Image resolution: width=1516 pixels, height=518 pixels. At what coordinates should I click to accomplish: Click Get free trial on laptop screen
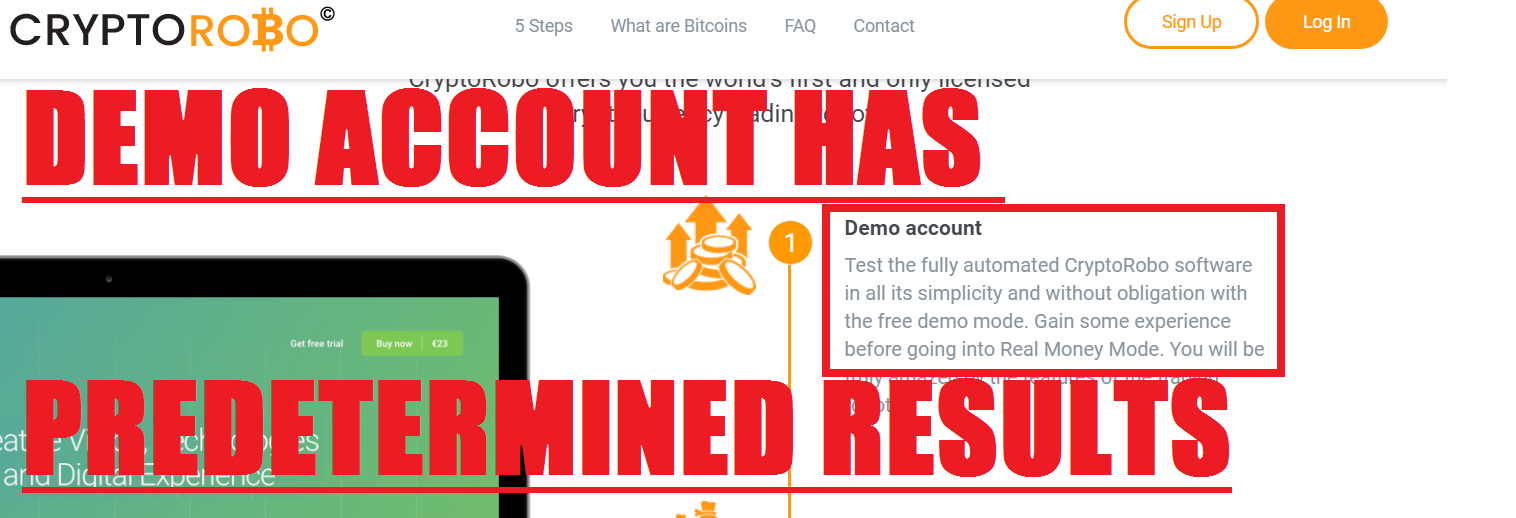click(316, 343)
